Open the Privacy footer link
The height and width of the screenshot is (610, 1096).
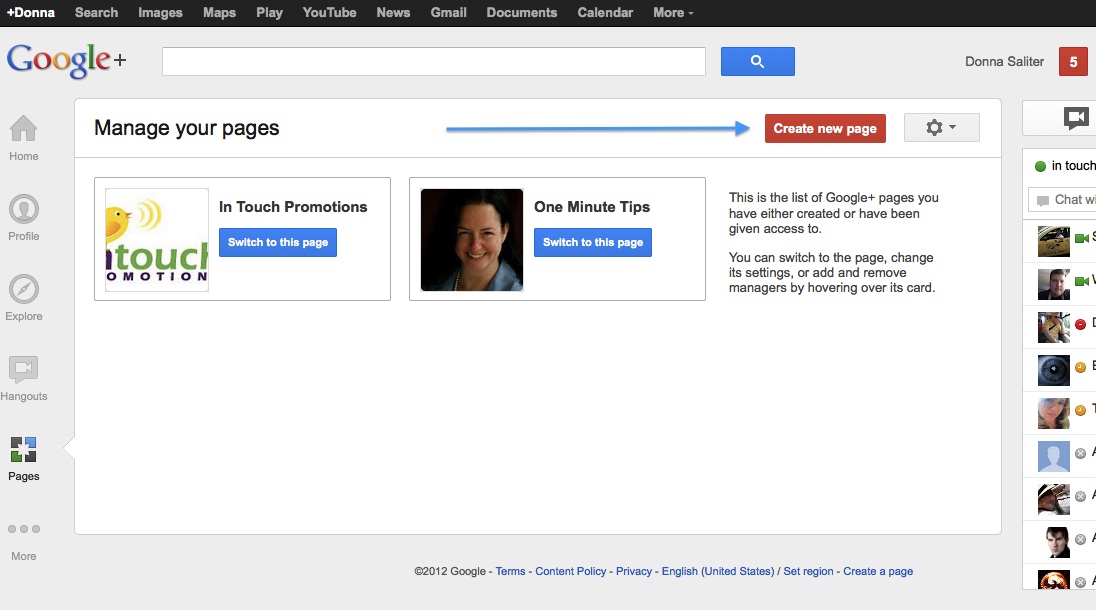[x=634, y=571]
